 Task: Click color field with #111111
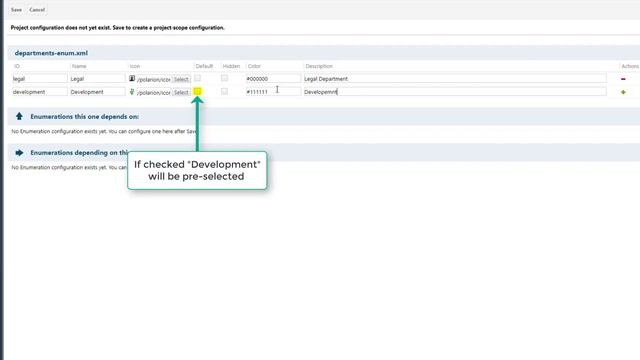273,92
